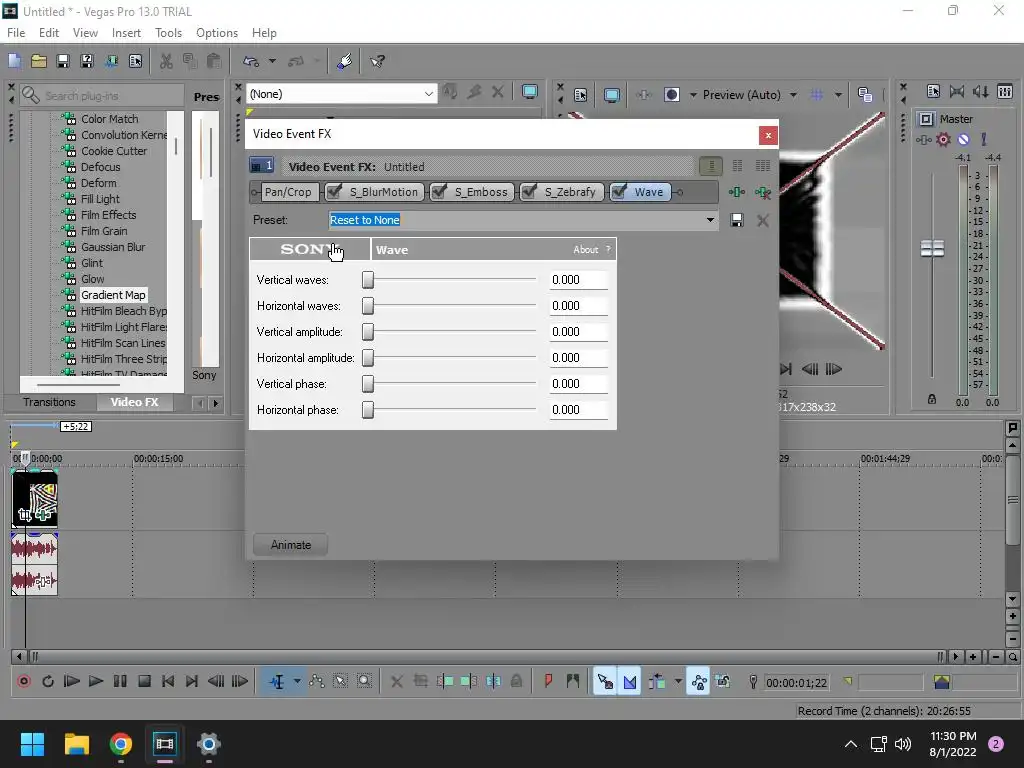The image size is (1024, 768).
Task: Uncheck the S_Zebrafy effect checkbox
Action: pyautogui.click(x=529, y=191)
